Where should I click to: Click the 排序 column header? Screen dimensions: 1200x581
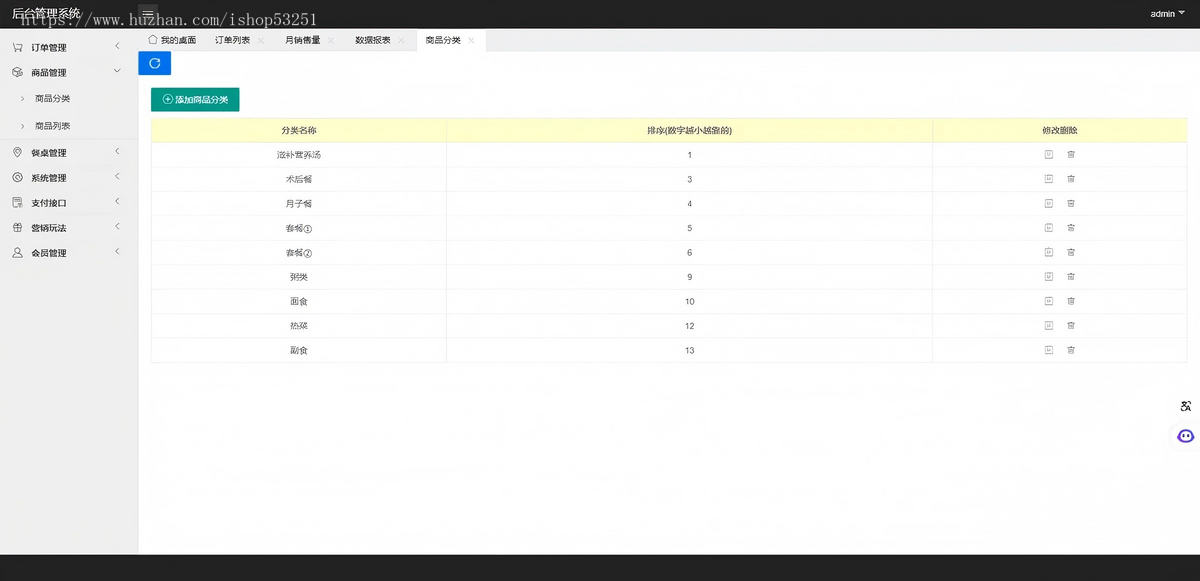pyautogui.click(x=690, y=130)
